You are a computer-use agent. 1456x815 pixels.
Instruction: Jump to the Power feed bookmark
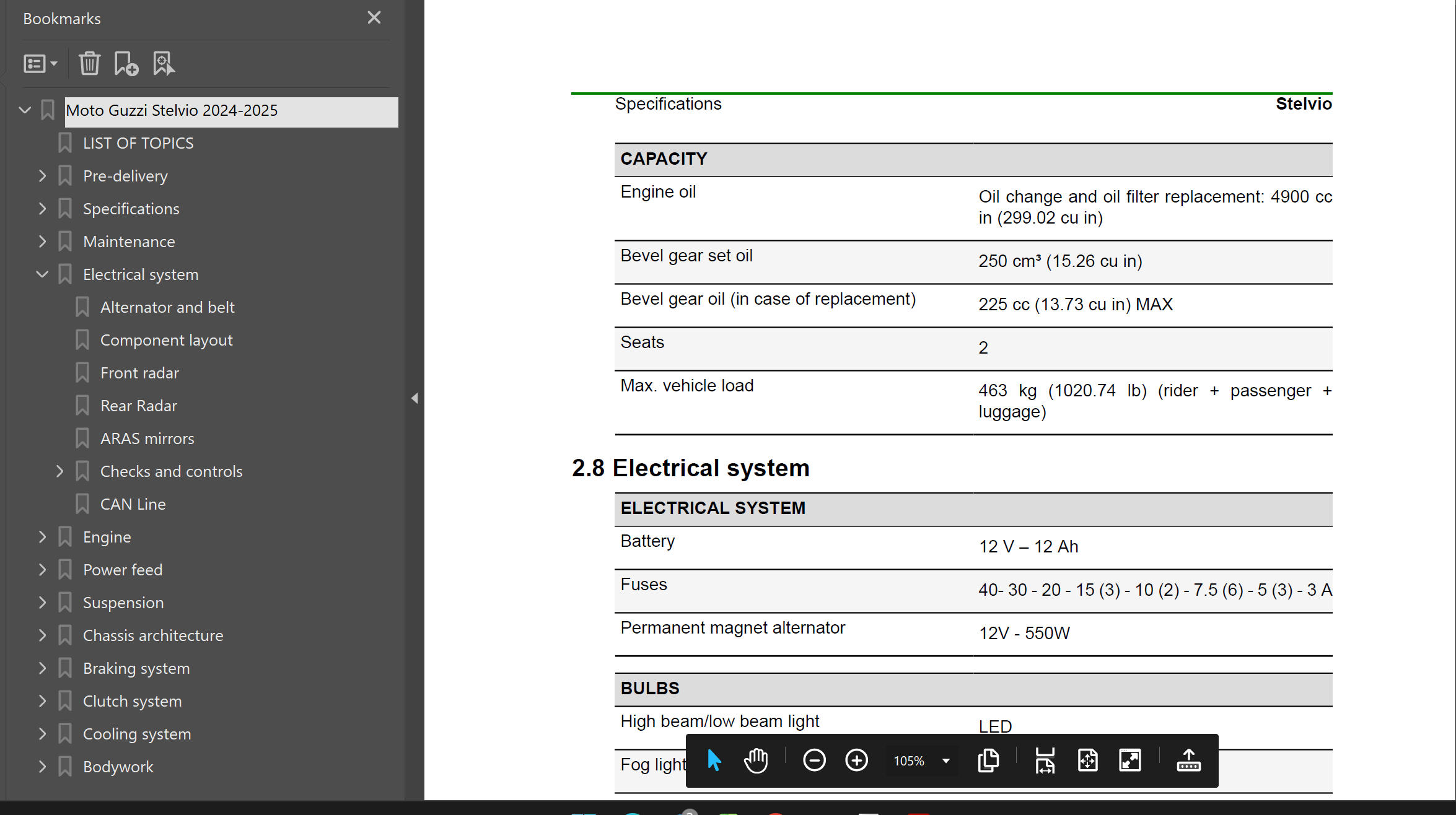(x=123, y=570)
